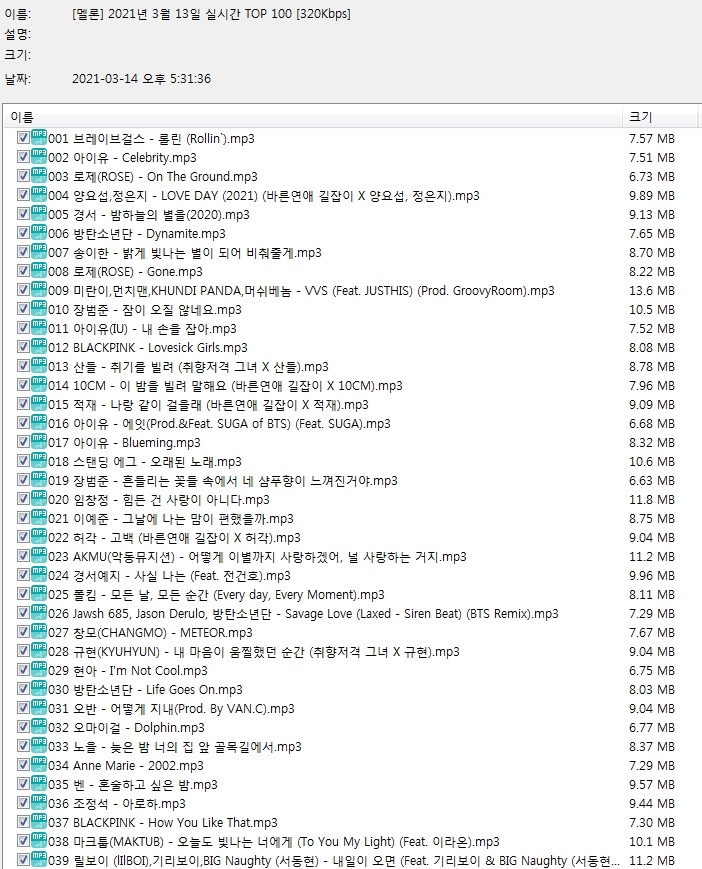Click the MP3 icon for 019 장범준 샴푸향이

(x=39, y=479)
